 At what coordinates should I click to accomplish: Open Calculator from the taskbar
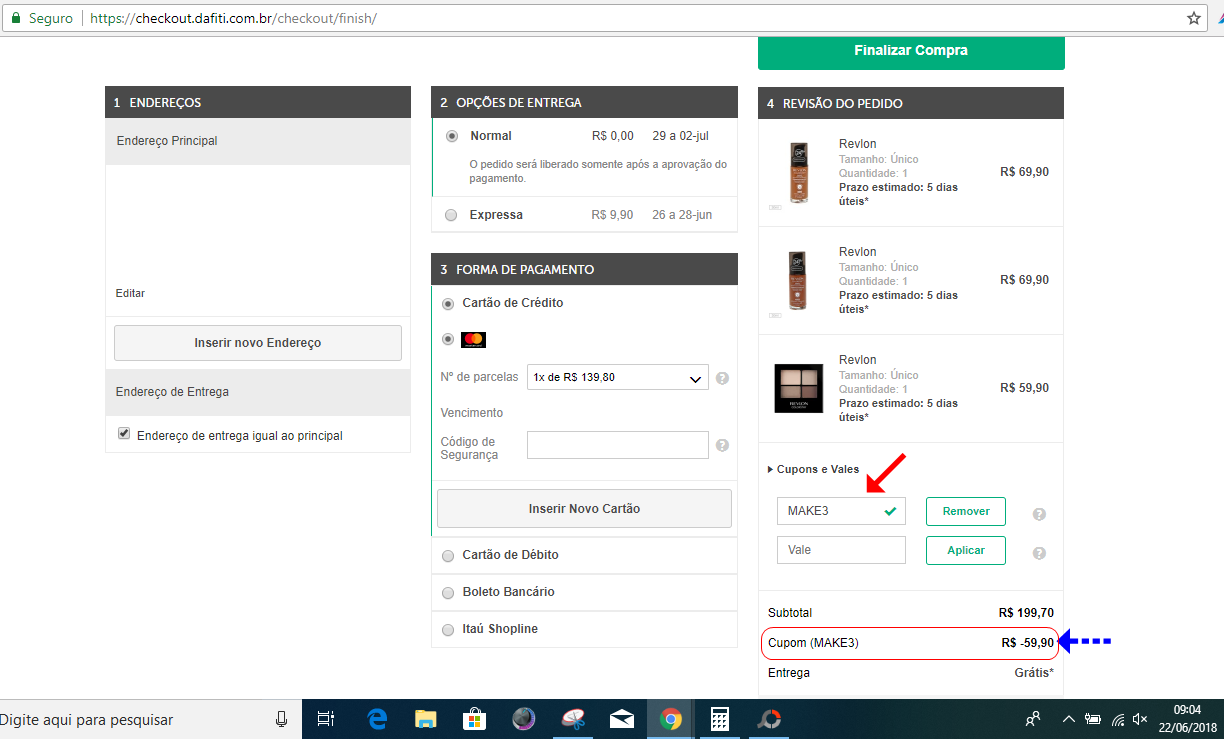coord(719,719)
